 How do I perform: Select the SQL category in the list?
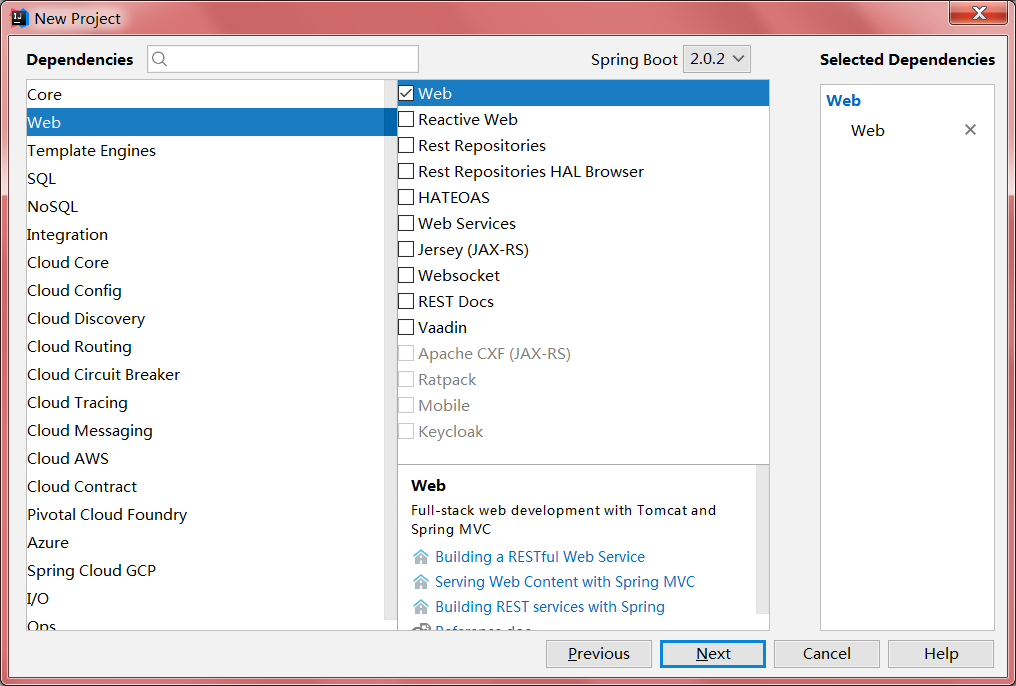(42, 179)
